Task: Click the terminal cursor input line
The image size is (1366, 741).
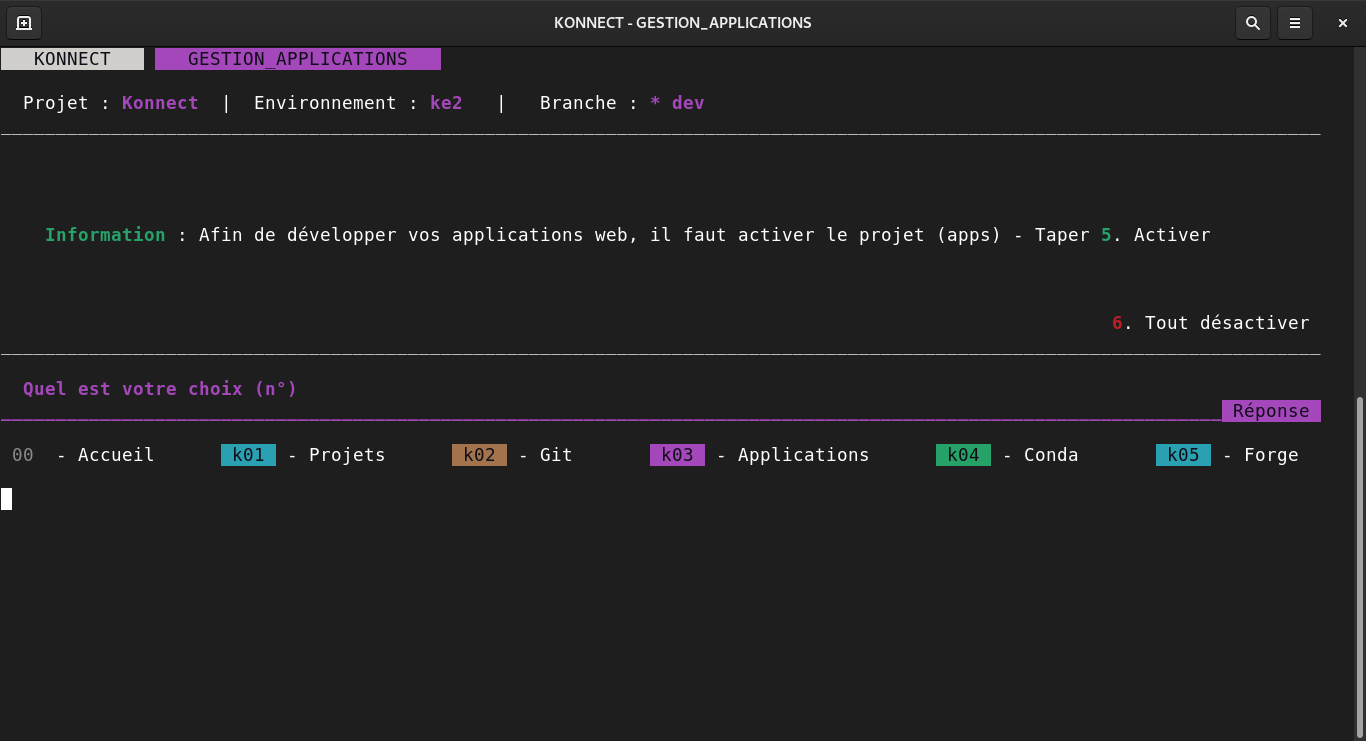Action: point(7,499)
